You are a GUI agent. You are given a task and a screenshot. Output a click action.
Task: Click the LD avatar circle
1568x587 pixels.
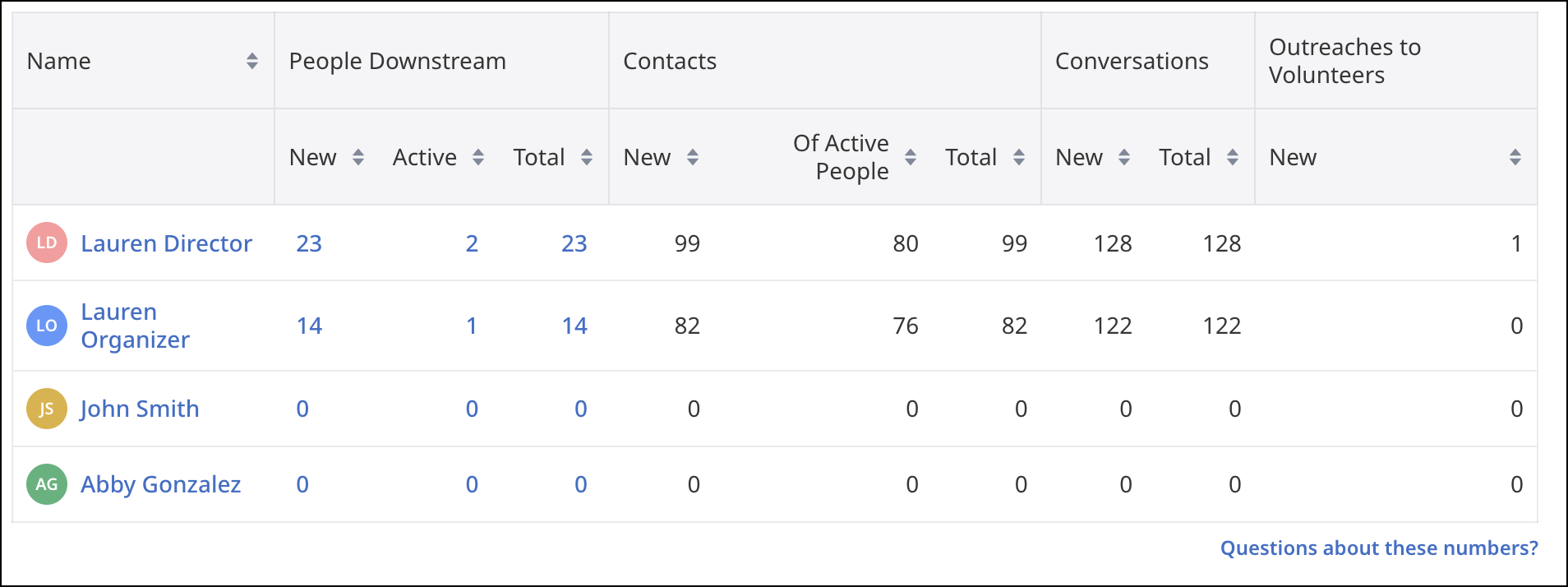pyautogui.click(x=47, y=243)
